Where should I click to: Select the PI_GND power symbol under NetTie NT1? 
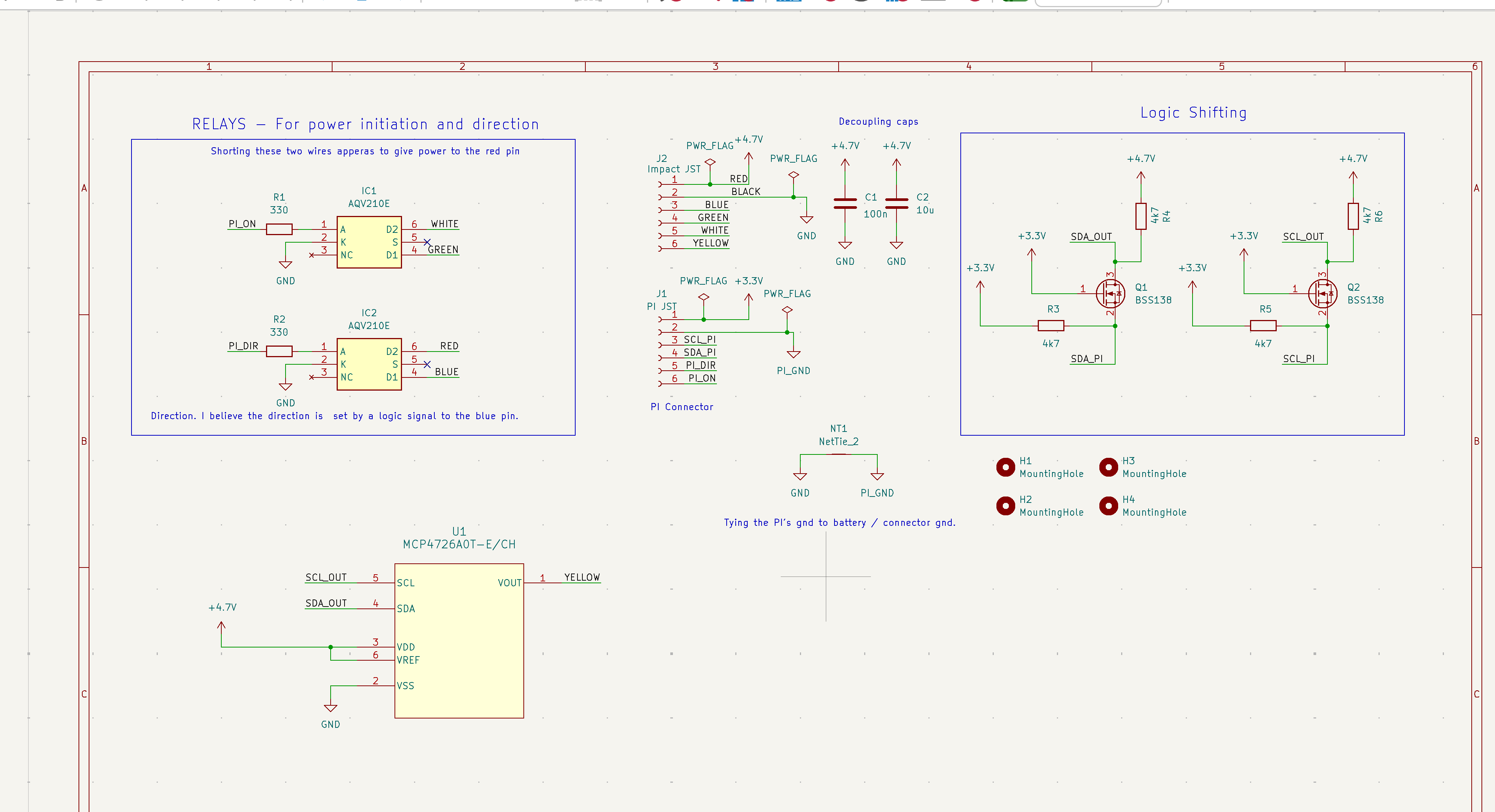878,477
